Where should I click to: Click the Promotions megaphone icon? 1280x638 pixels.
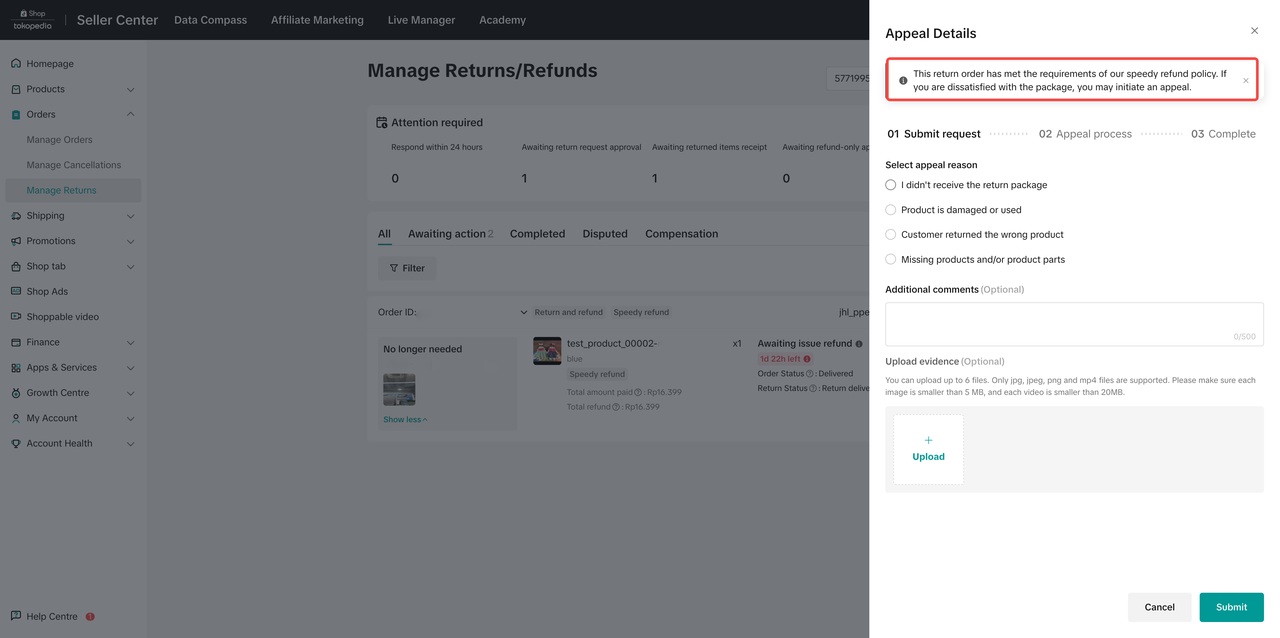pos(16,241)
